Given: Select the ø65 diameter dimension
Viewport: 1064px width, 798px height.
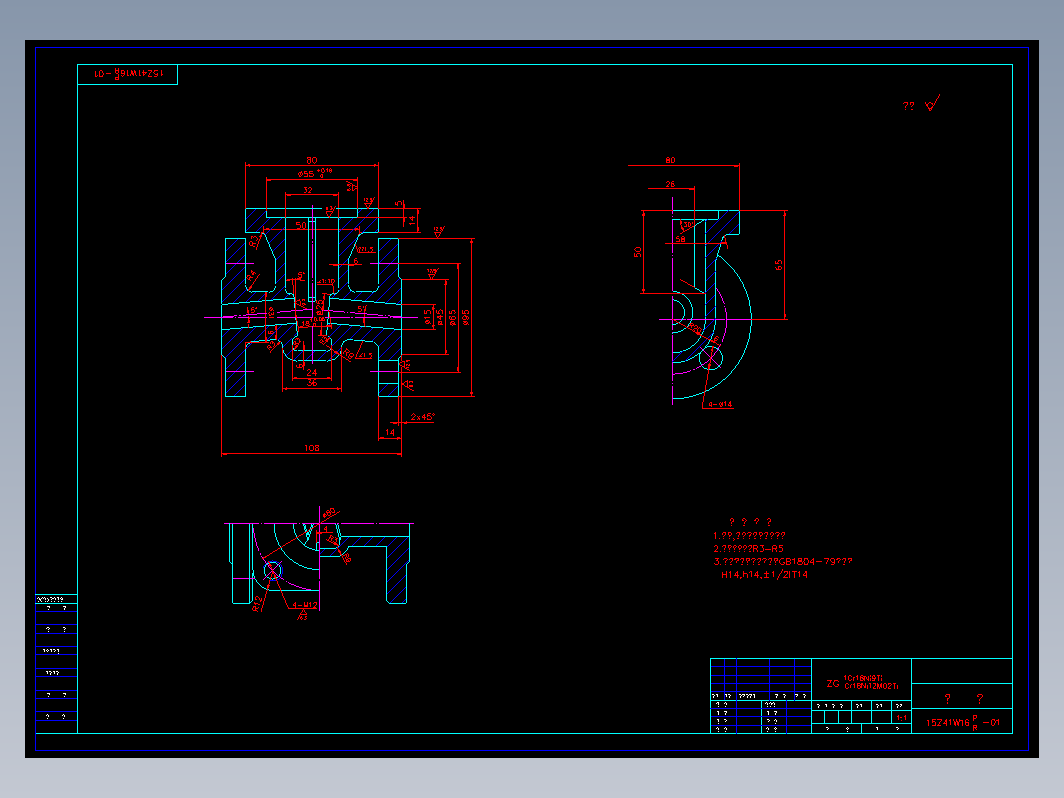Looking at the screenshot, I should tap(453, 318).
